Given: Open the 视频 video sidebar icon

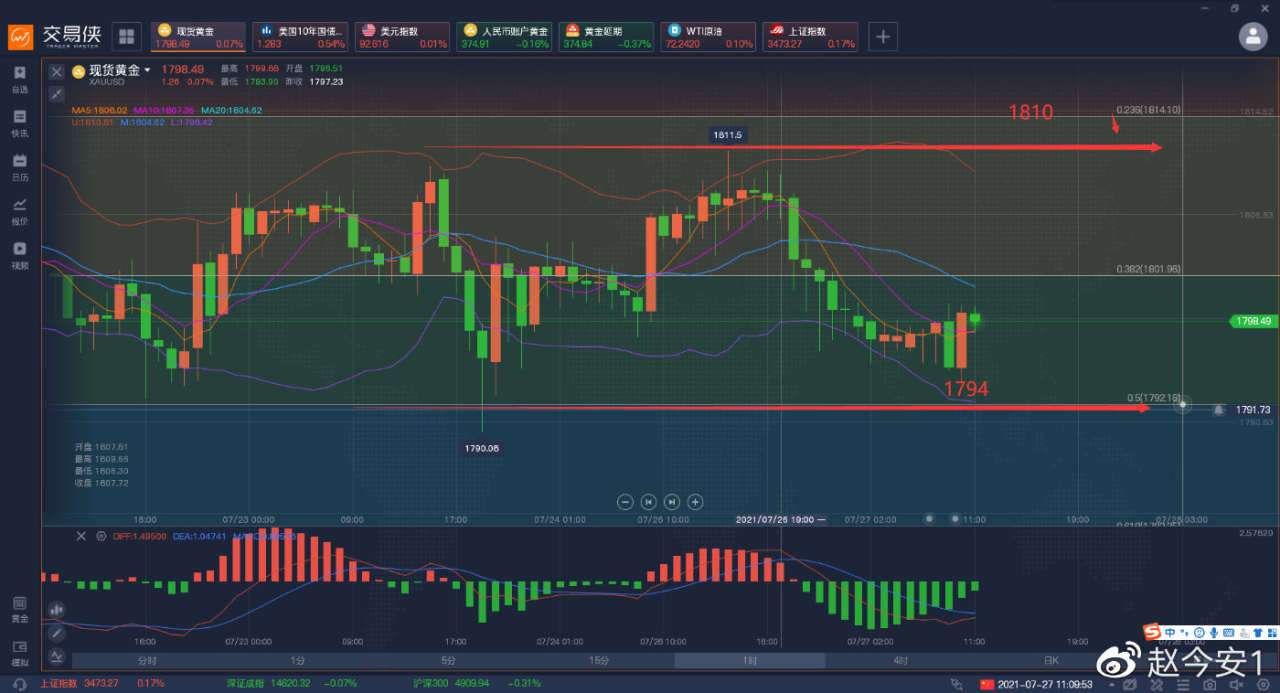Looking at the screenshot, I should (20, 255).
